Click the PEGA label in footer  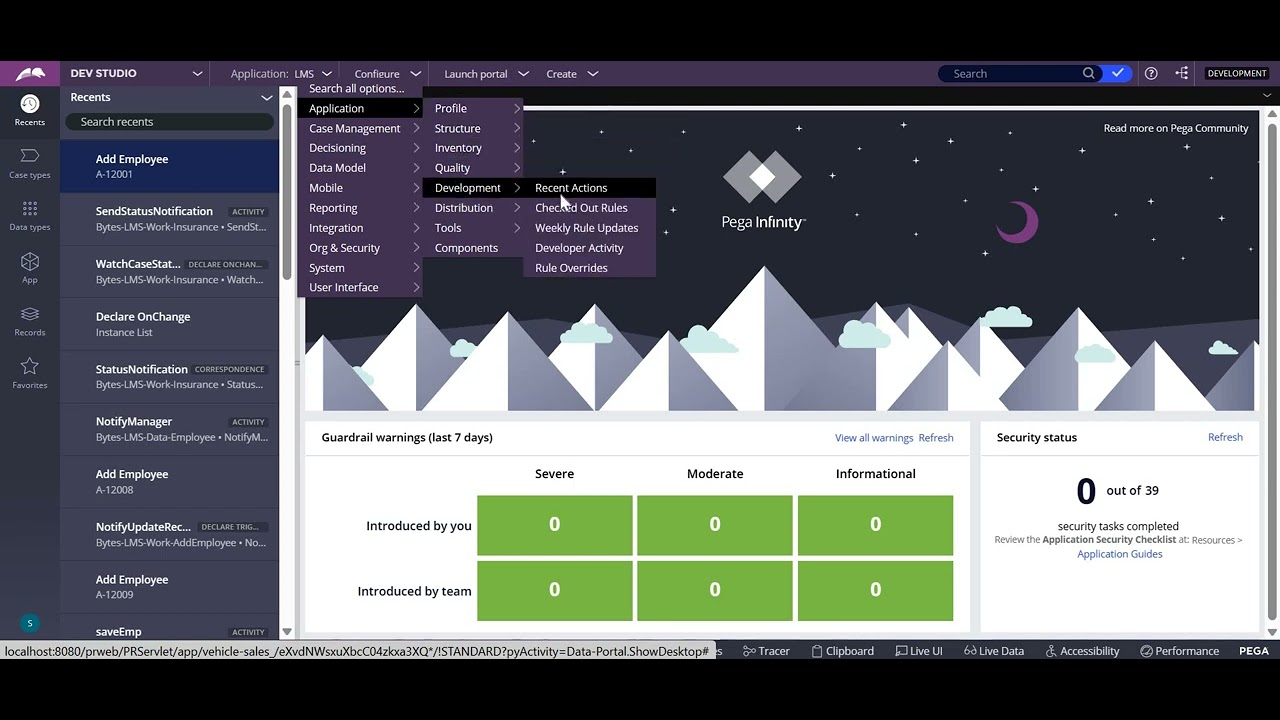1254,651
